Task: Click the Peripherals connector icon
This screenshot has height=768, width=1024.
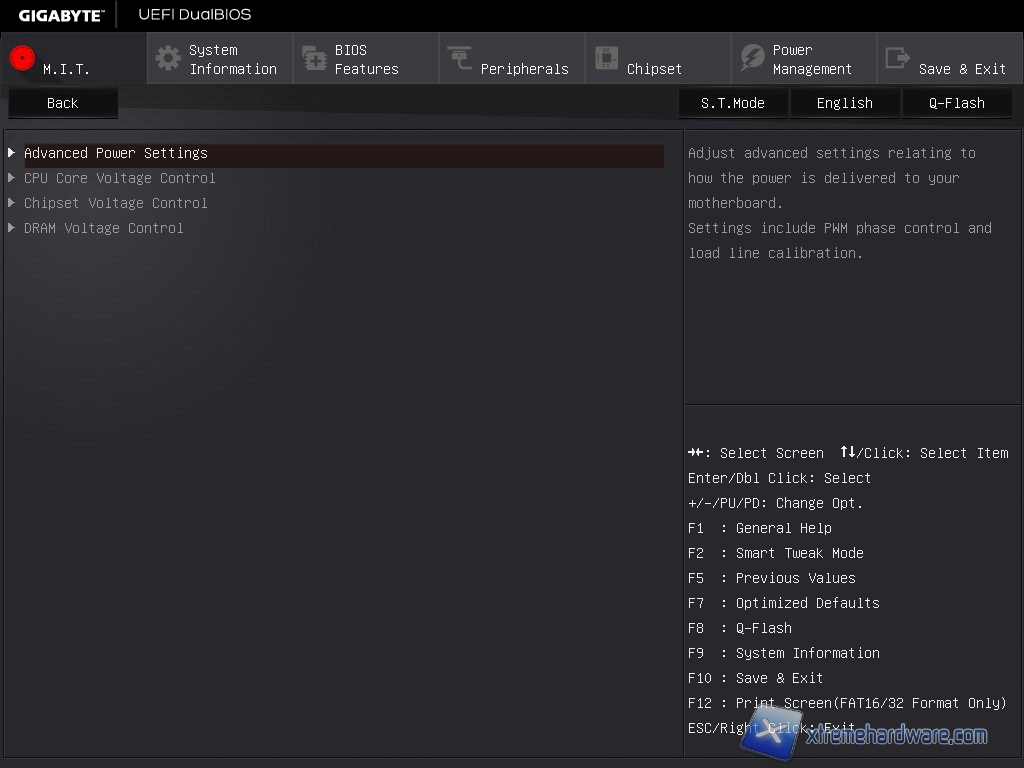Action: tap(460, 58)
